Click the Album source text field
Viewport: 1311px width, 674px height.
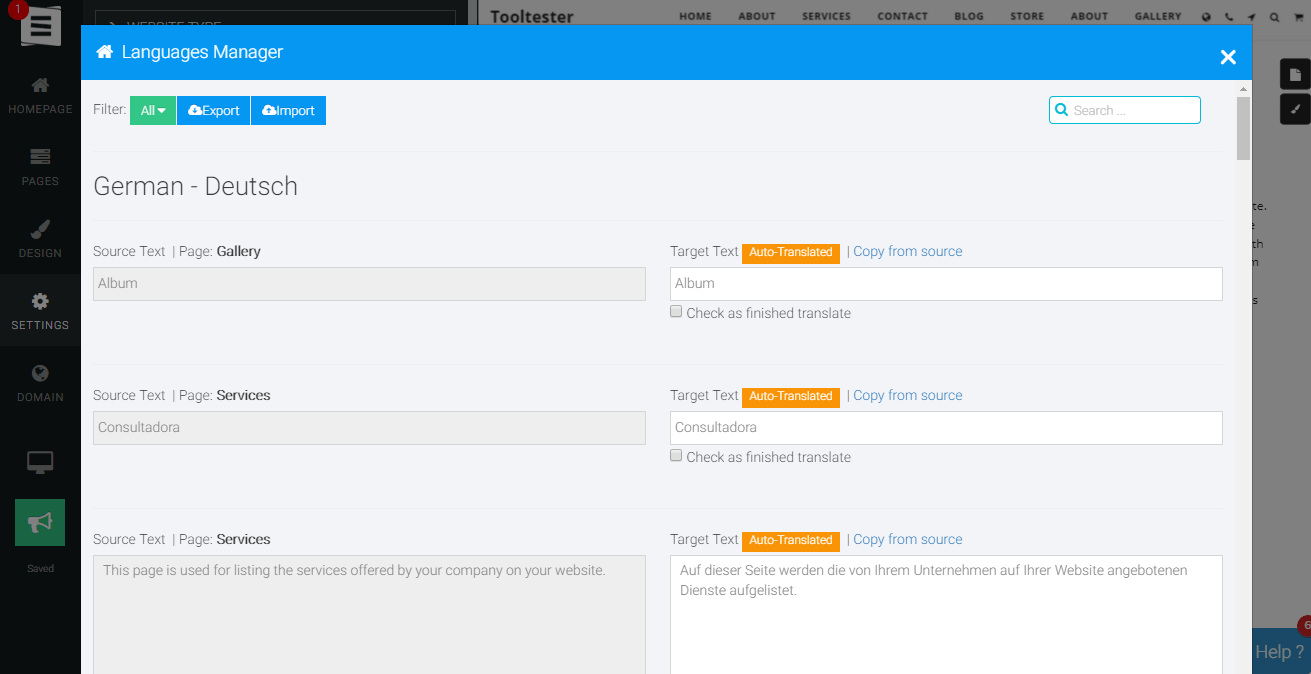pos(369,284)
